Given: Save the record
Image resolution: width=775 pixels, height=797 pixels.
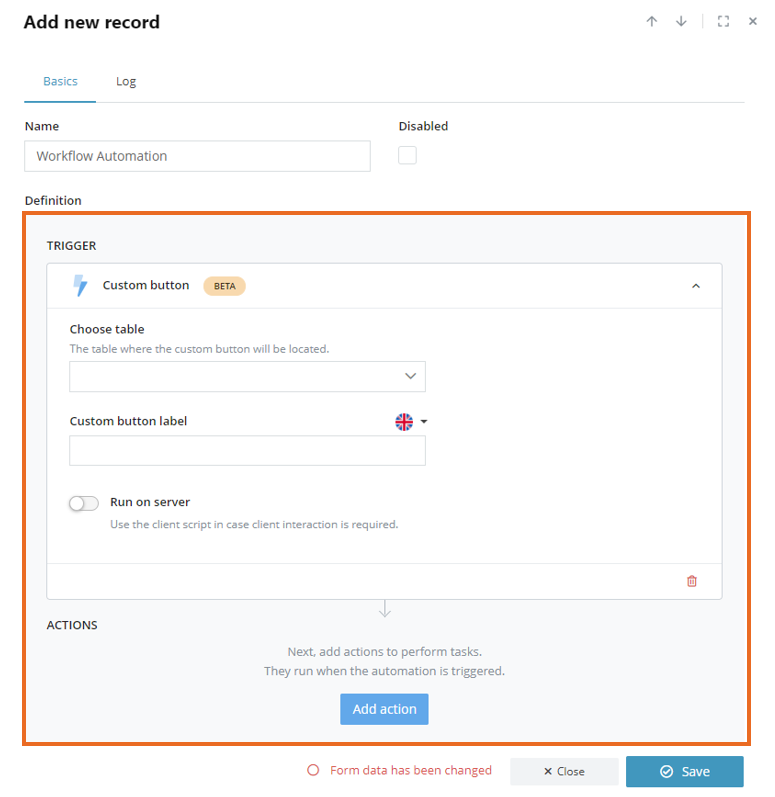Looking at the screenshot, I should [x=685, y=771].
